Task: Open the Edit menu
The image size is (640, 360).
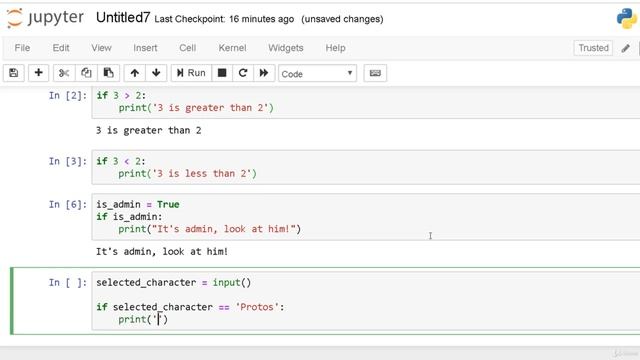Action: (x=61, y=48)
